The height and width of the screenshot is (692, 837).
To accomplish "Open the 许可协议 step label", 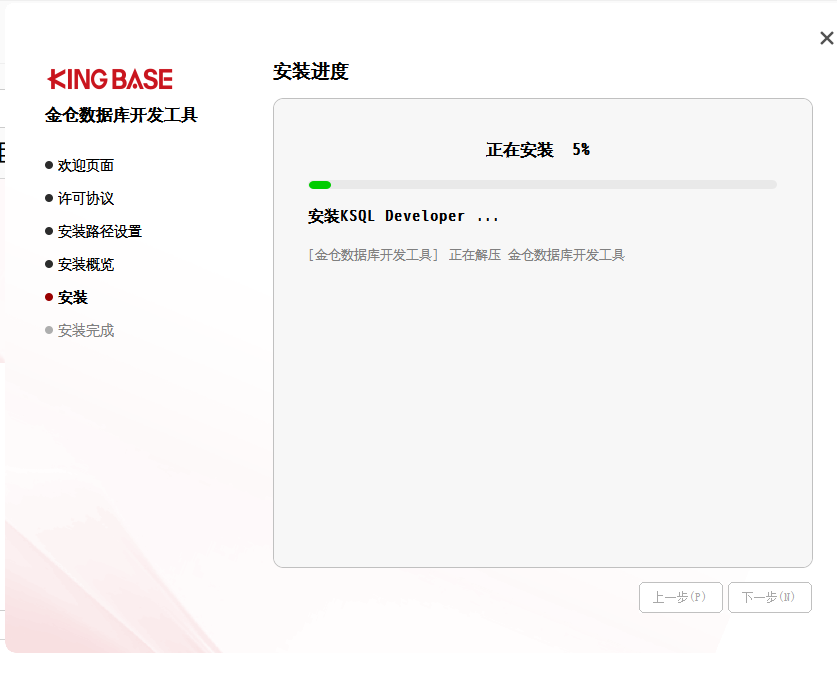I will (86, 199).
